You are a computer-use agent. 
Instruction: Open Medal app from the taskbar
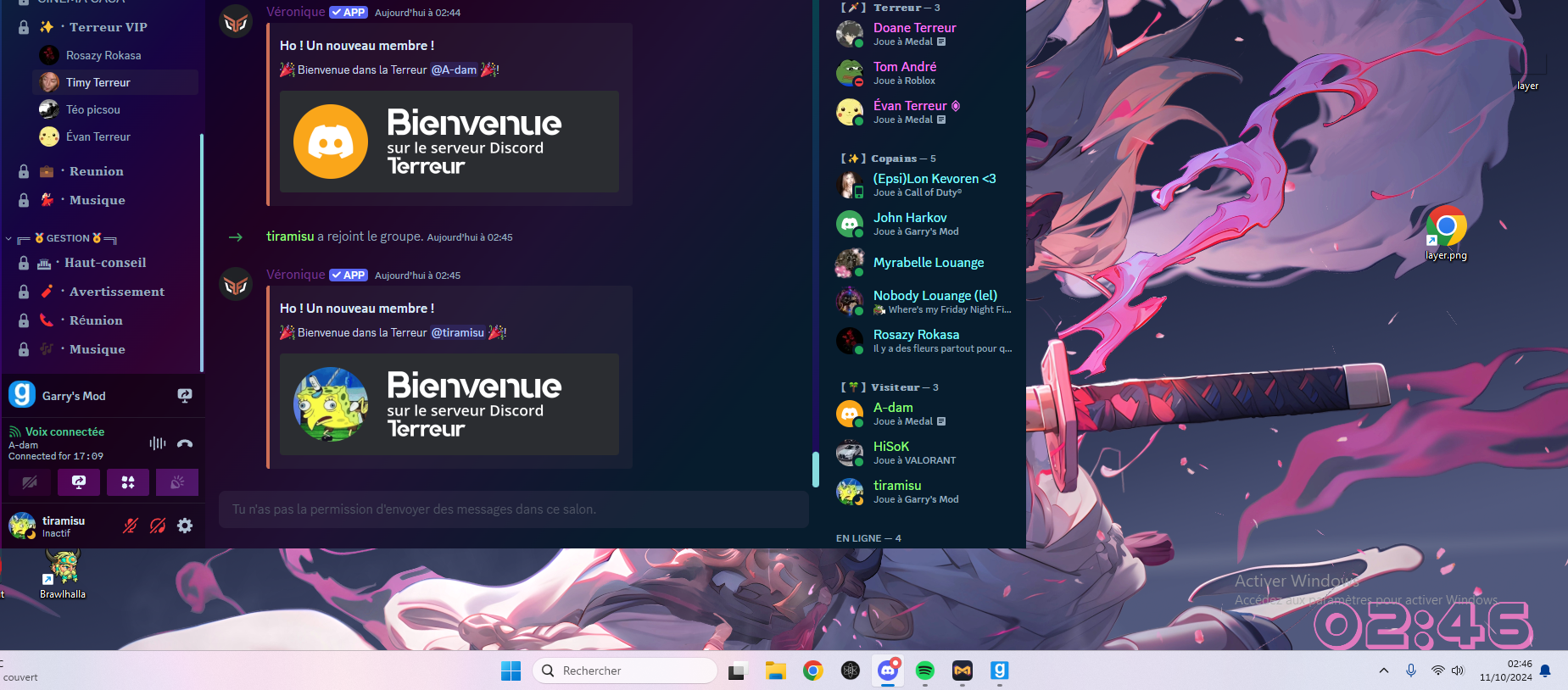point(963,671)
